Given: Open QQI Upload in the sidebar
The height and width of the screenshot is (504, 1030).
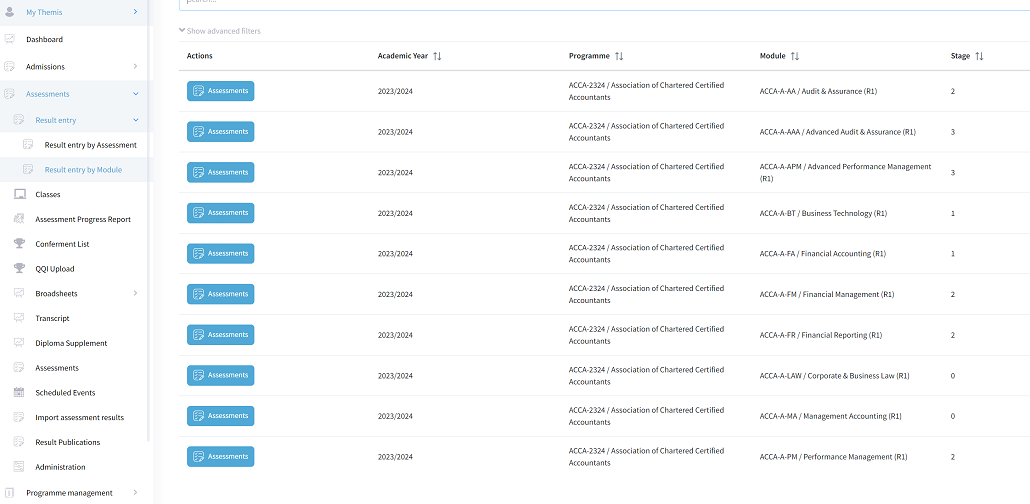Looking at the screenshot, I should [x=55, y=269].
